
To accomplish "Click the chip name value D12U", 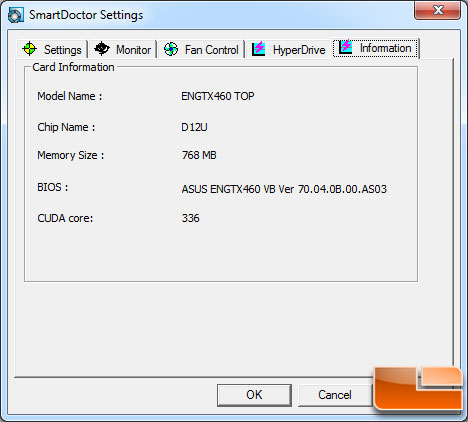I will [x=194, y=127].
